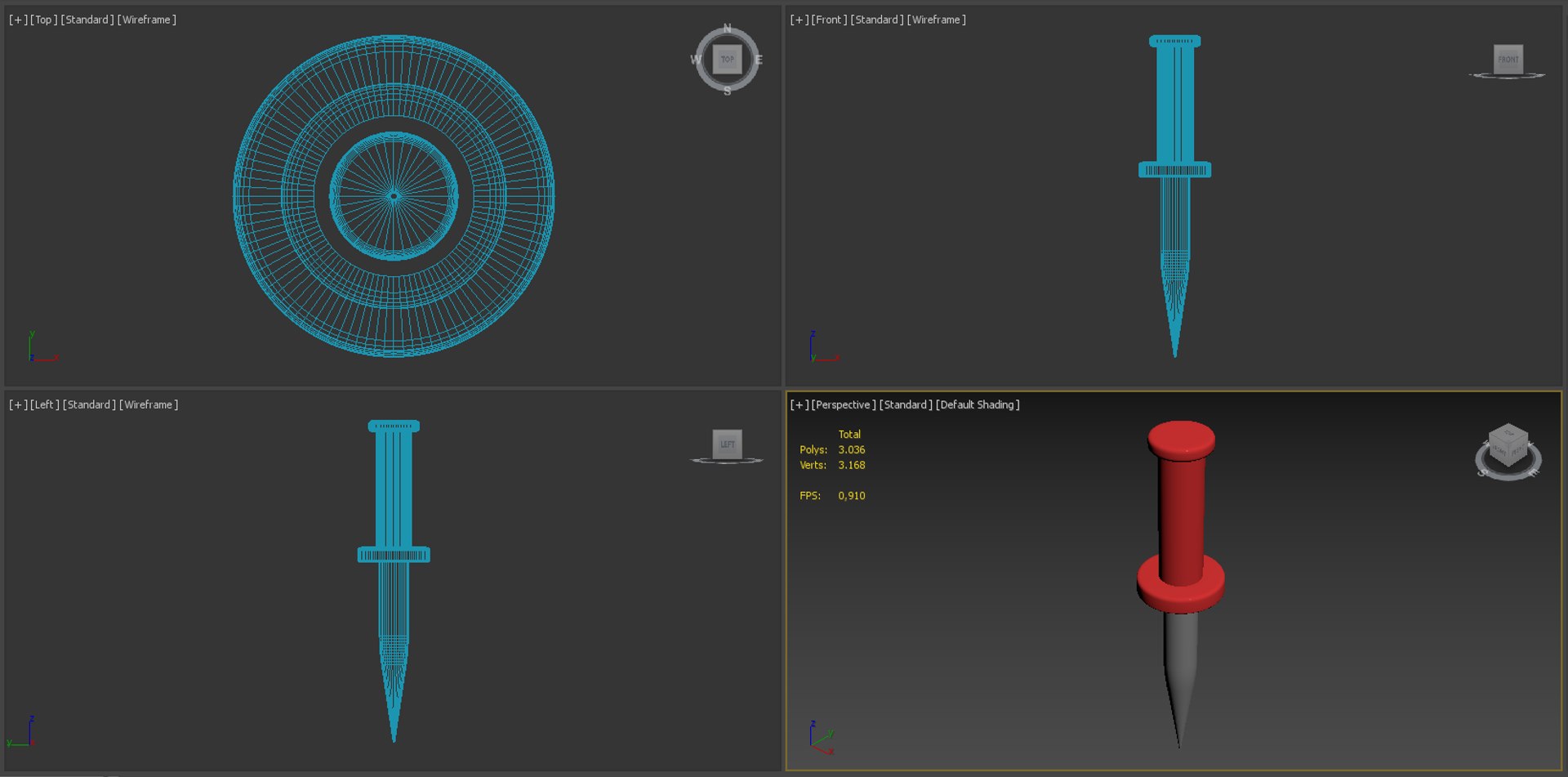
Task: Open the [Left] view label menu
Action: pyautogui.click(x=45, y=404)
